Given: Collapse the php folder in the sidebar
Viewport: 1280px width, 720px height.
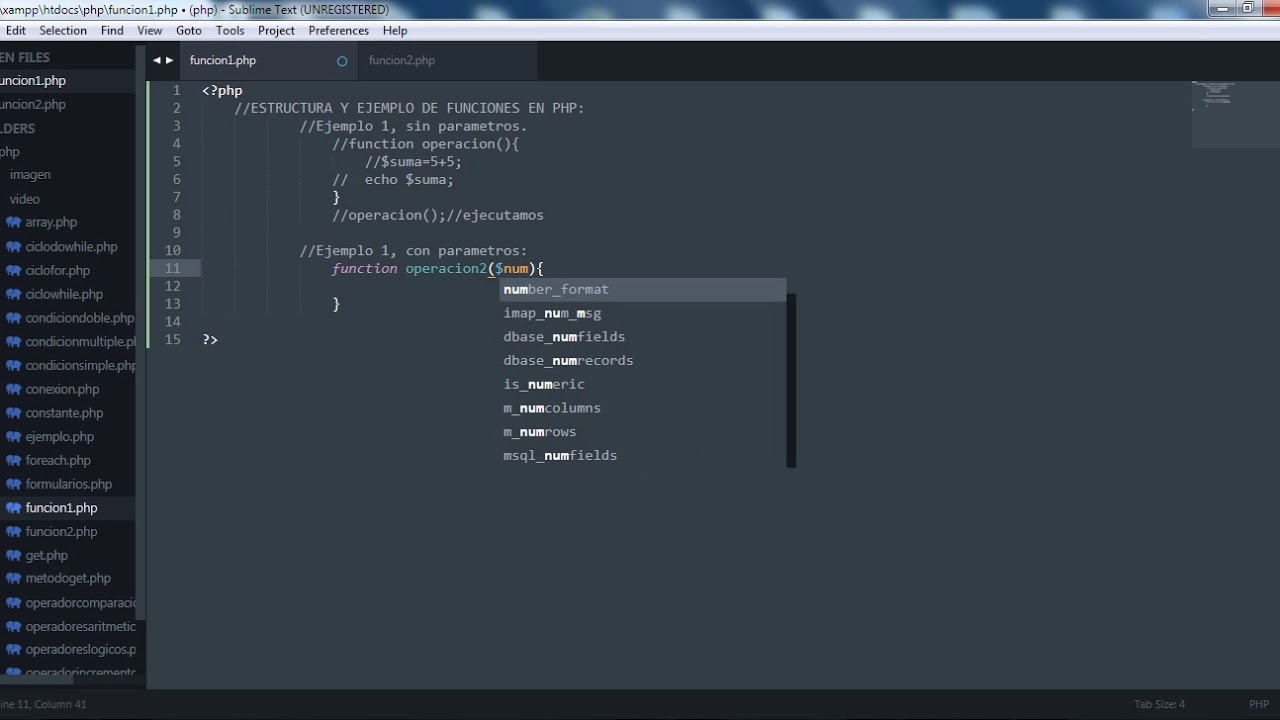Looking at the screenshot, I should (x=10, y=152).
